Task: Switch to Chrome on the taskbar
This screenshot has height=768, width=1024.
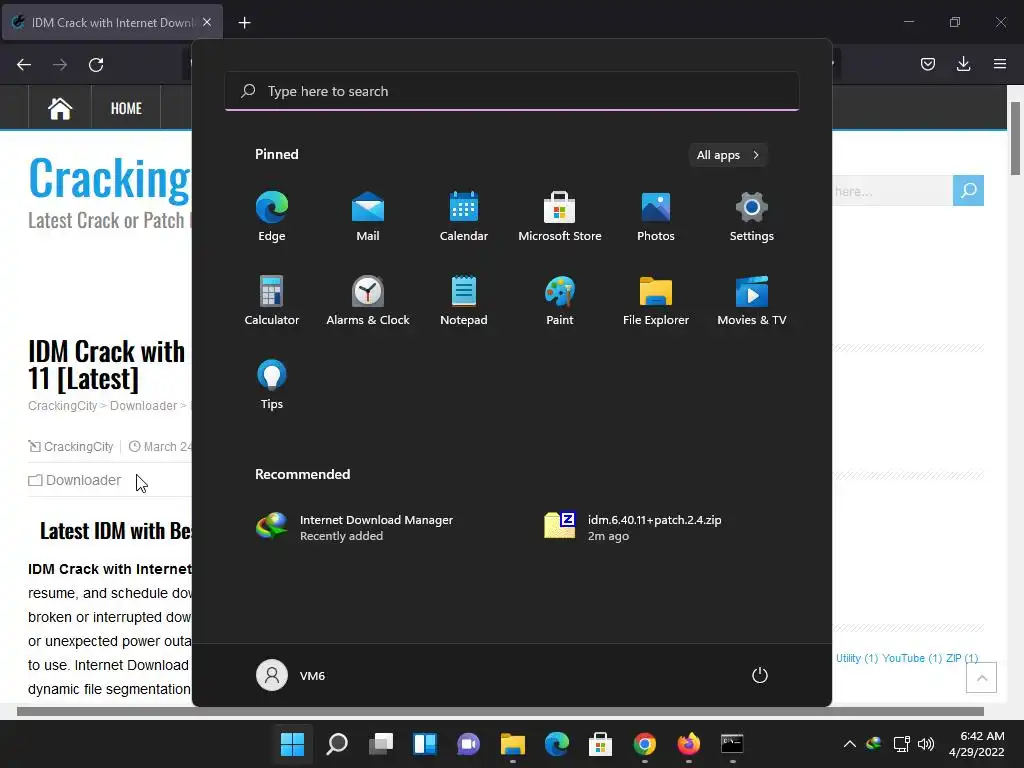Action: (645, 744)
